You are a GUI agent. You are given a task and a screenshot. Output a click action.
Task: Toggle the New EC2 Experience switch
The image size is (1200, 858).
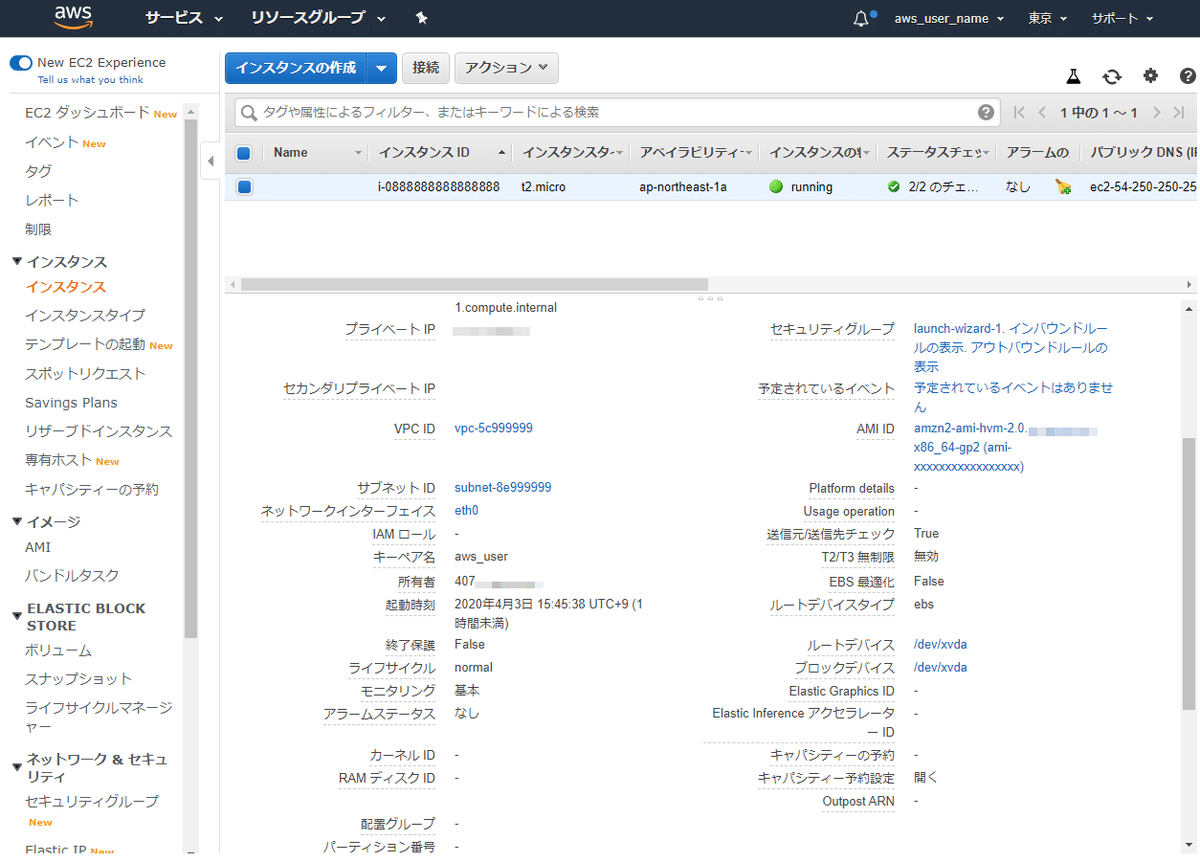click(x=21, y=62)
